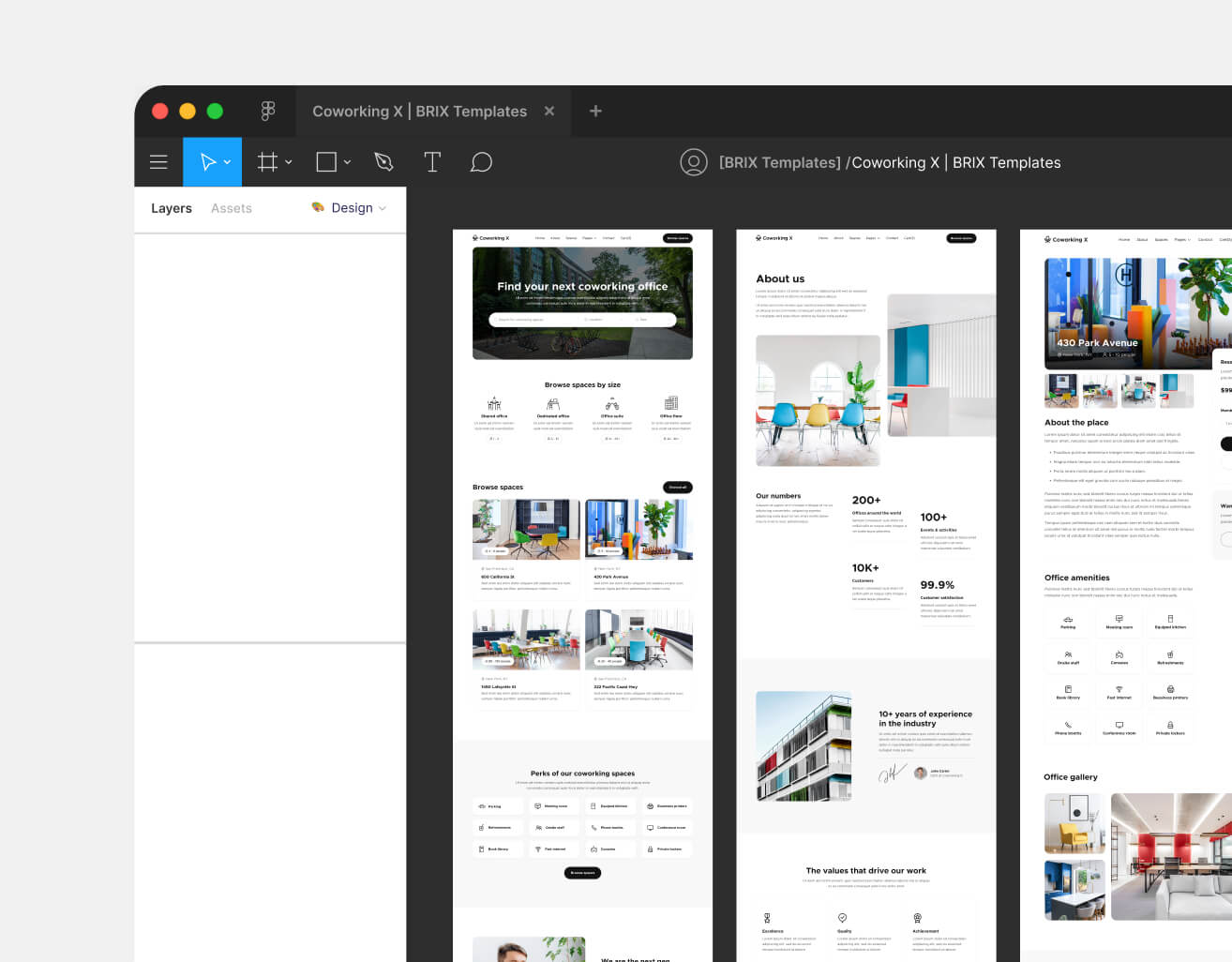Open a new tab with the plus button
The width and height of the screenshot is (1232, 962).
(595, 111)
